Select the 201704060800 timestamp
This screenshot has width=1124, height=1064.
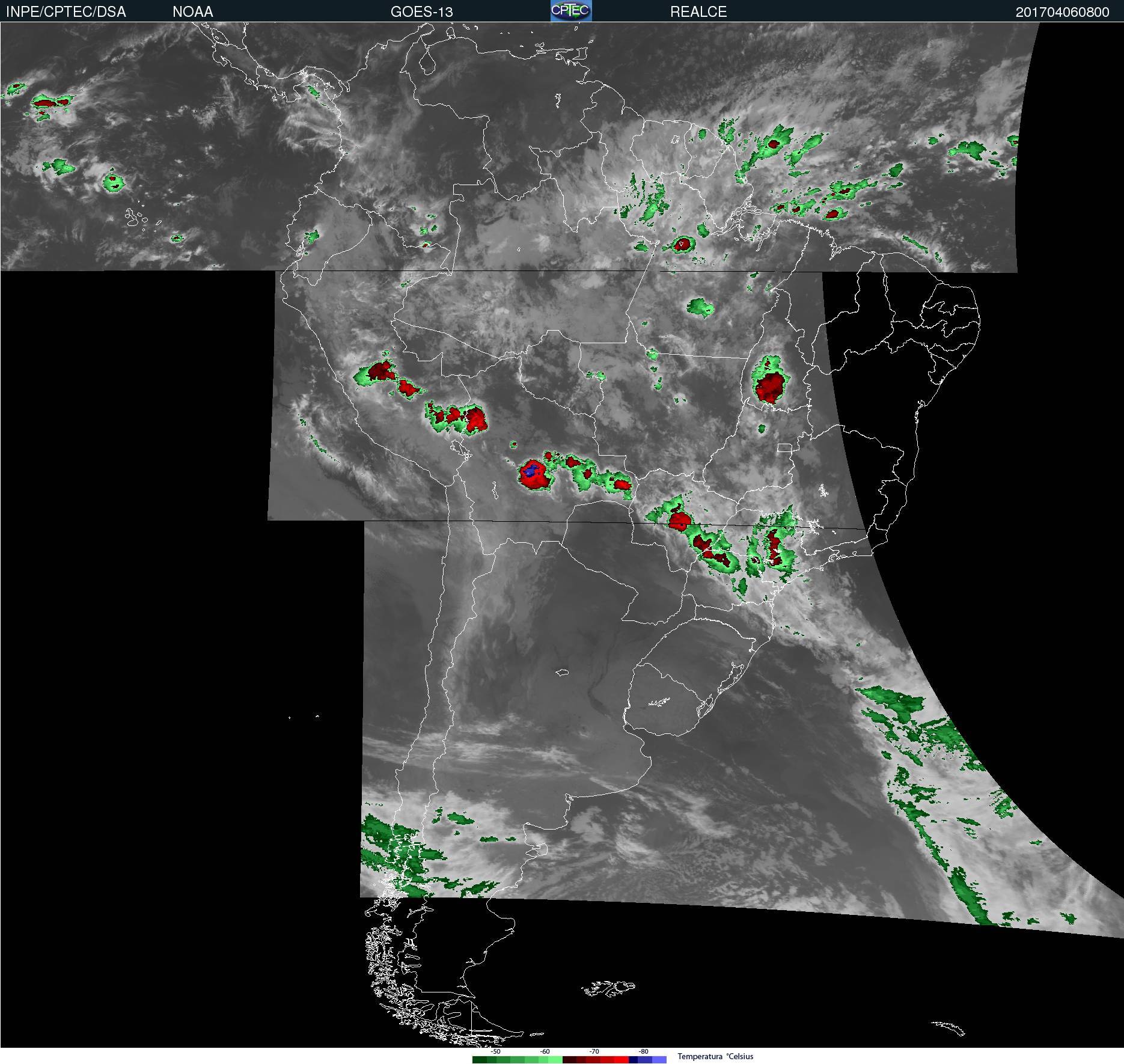point(1063,12)
